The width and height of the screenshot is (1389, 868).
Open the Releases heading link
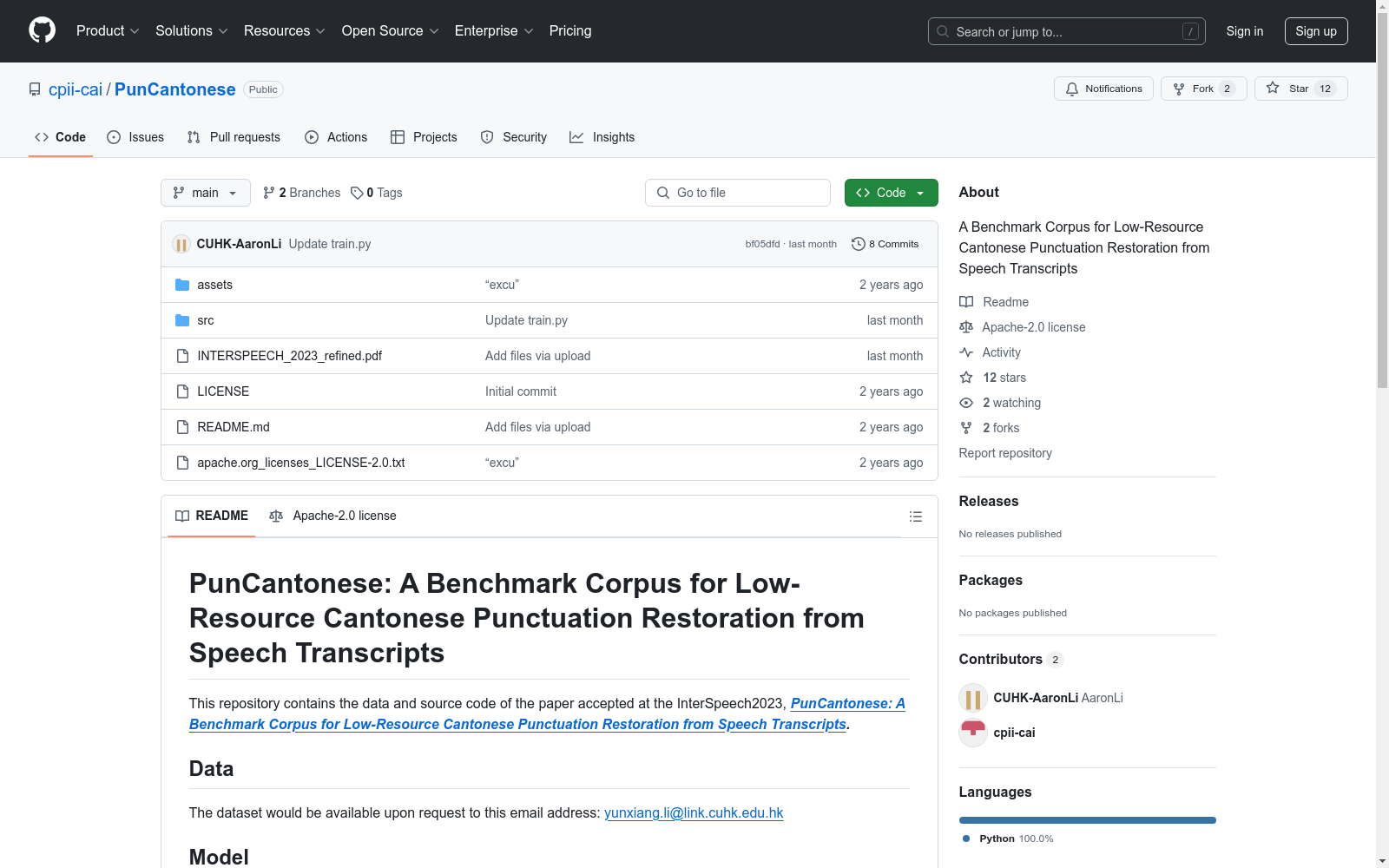coord(989,501)
